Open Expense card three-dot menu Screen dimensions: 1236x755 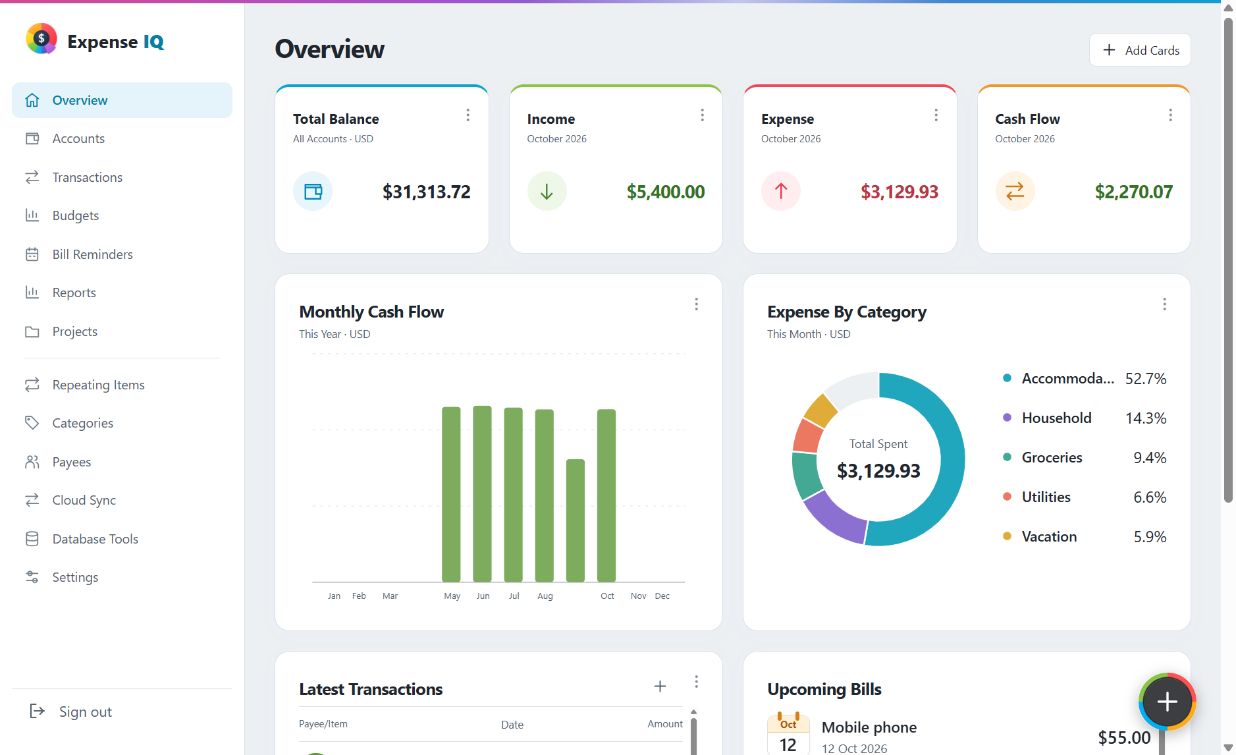coord(936,115)
